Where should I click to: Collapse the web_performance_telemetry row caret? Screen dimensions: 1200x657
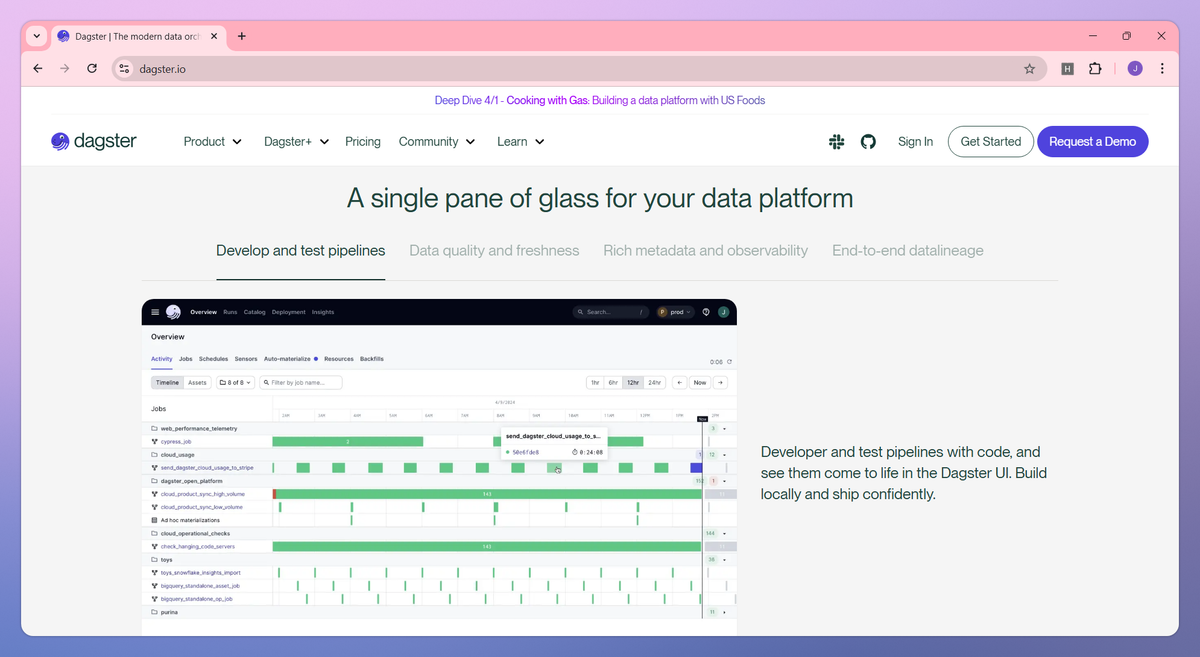pyautogui.click(x=724, y=428)
